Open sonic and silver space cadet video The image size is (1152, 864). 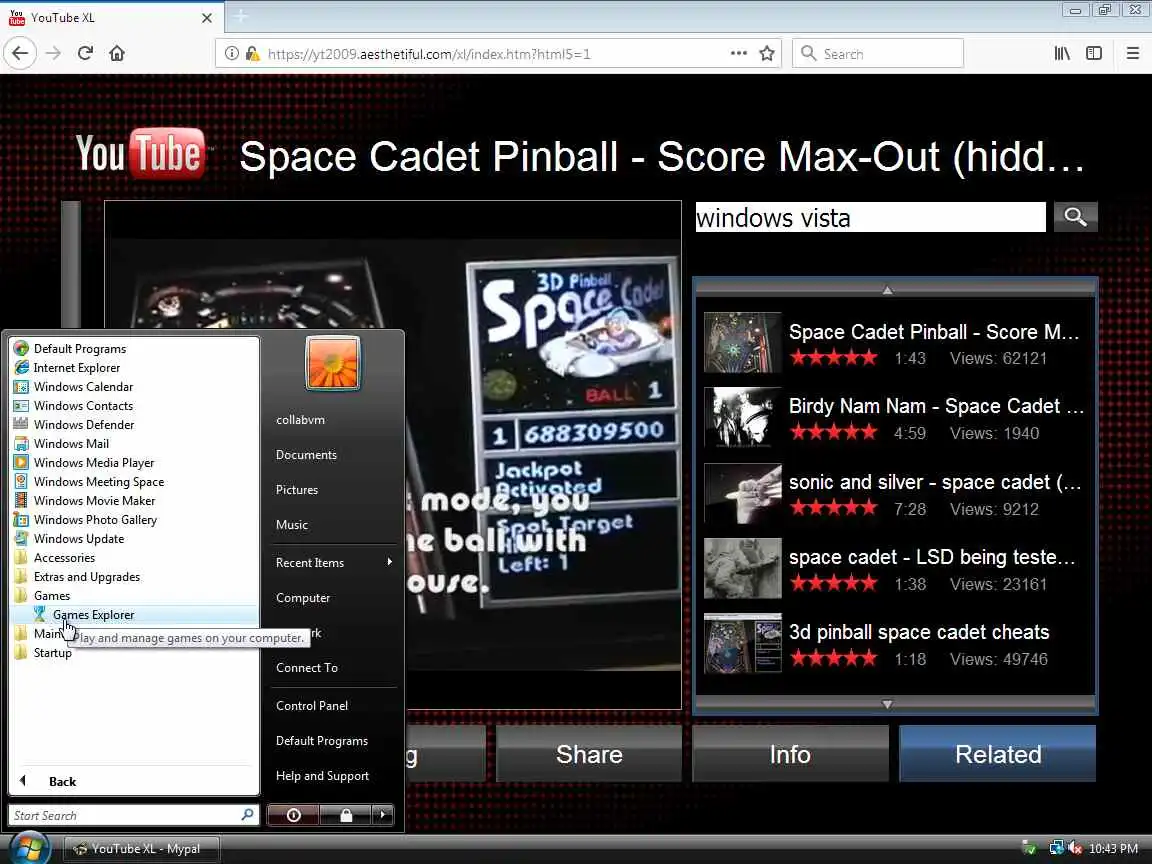pos(893,494)
